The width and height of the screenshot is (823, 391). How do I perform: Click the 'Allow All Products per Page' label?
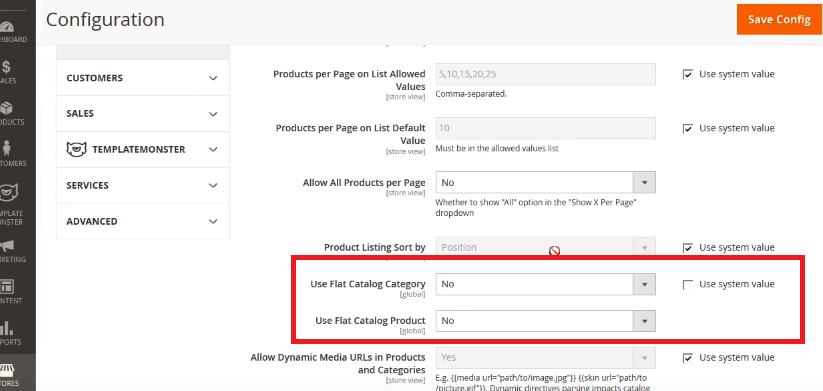coord(364,183)
